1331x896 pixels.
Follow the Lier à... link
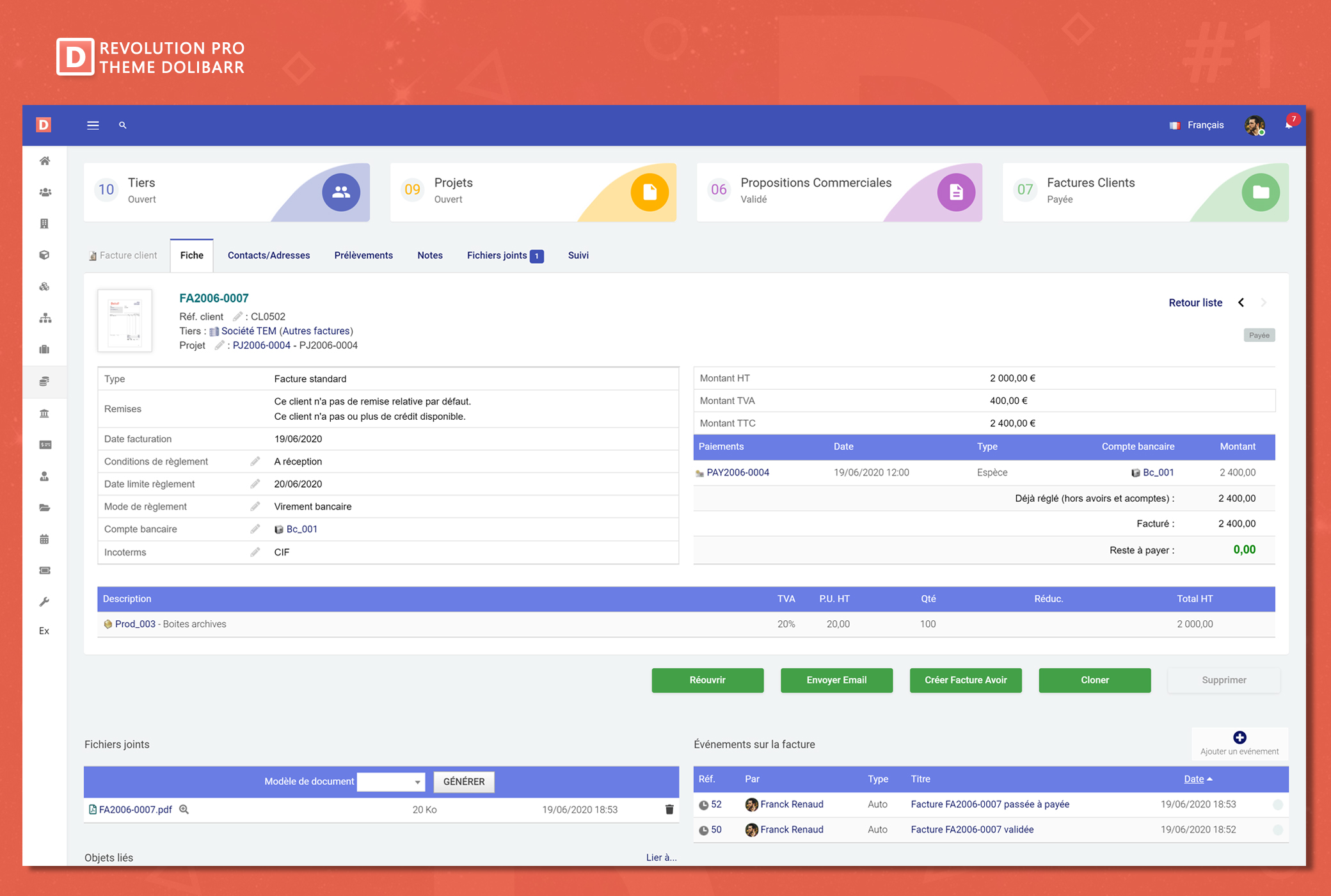[x=662, y=858]
